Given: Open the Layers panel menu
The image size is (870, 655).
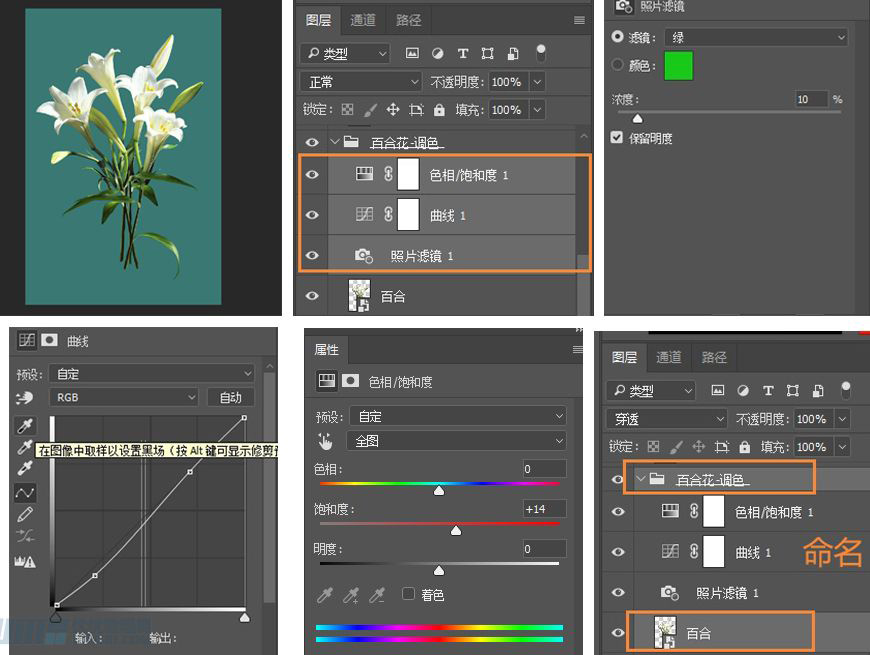Looking at the screenshot, I should pyautogui.click(x=578, y=19).
